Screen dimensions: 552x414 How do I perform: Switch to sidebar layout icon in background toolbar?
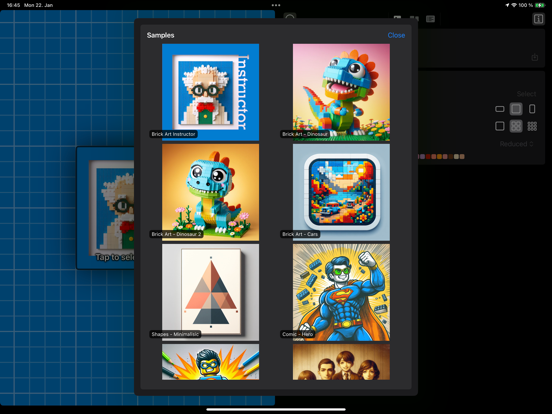(x=430, y=19)
